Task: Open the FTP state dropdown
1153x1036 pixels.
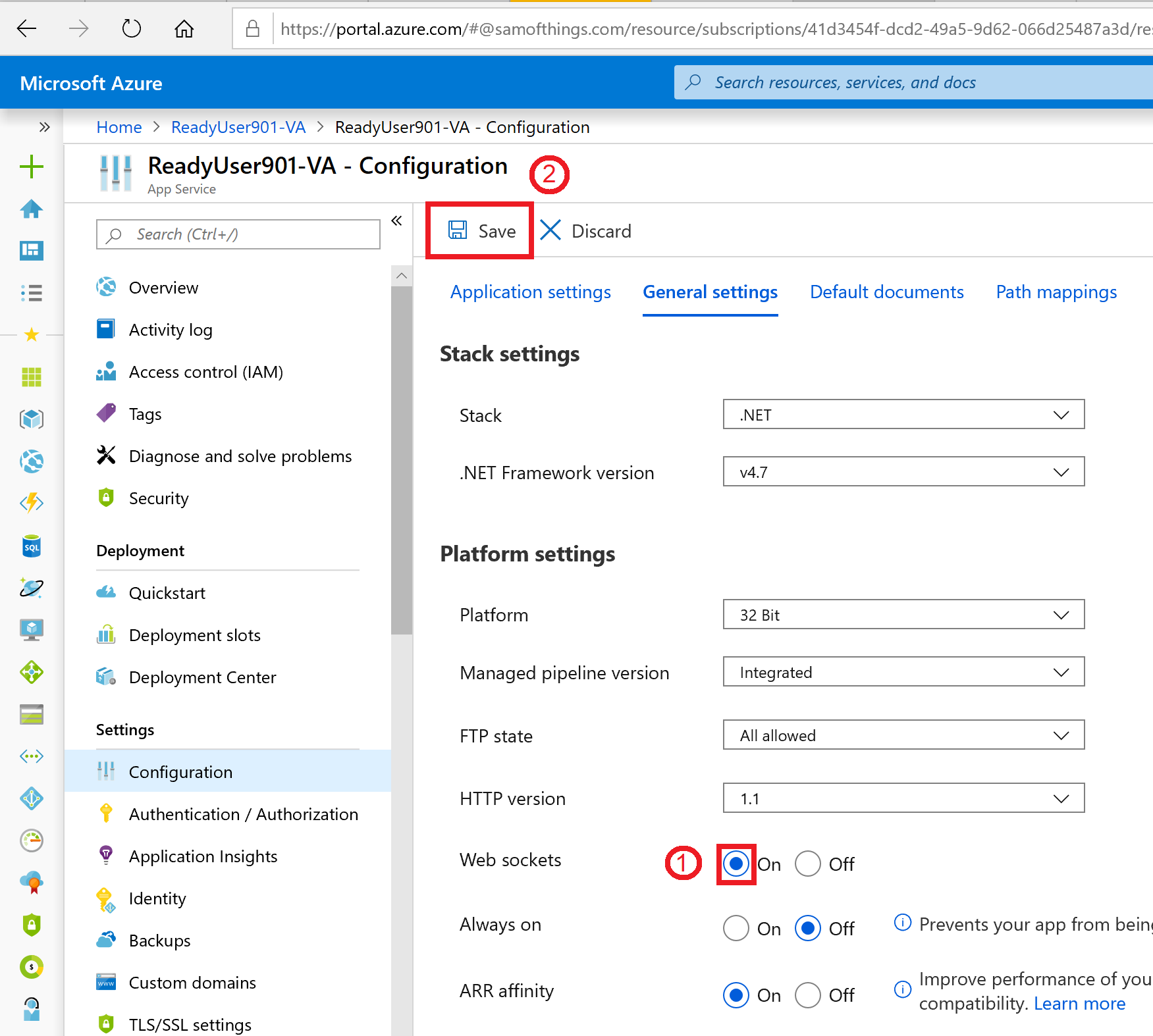Action: pos(903,735)
